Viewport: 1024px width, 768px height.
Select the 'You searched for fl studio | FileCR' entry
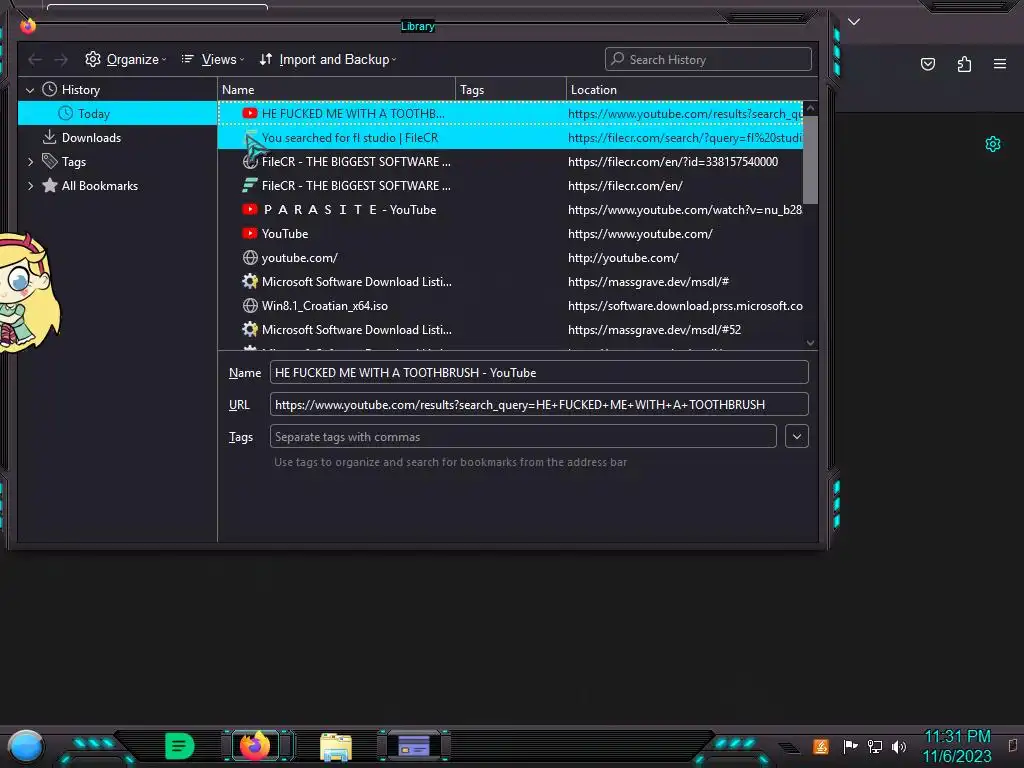click(x=510, y=138)
